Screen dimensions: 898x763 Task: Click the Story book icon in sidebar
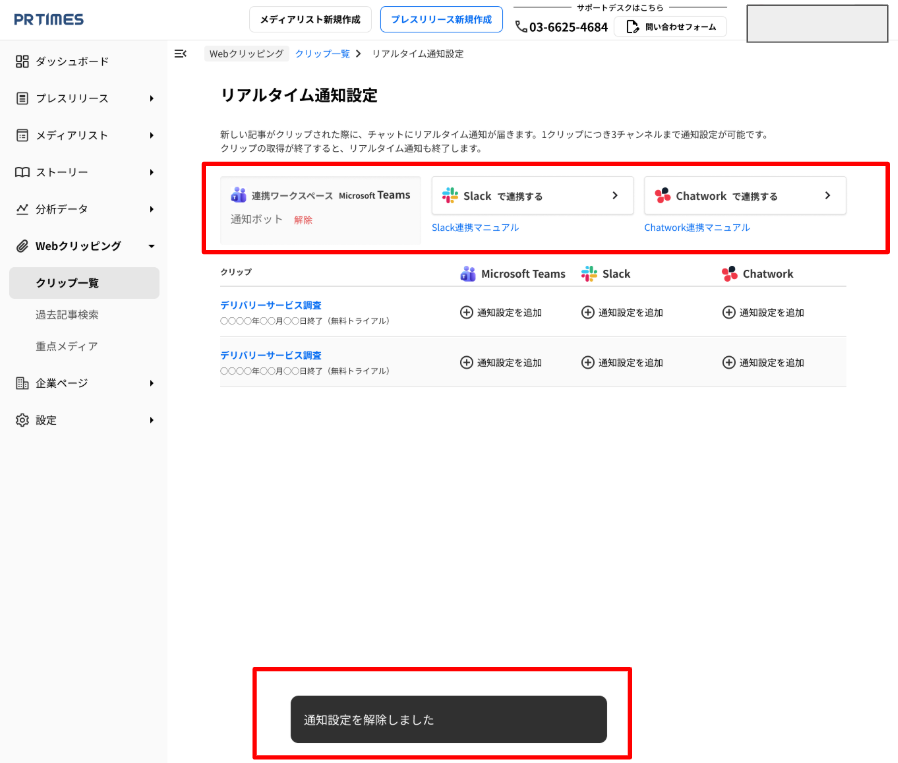(x=22, y=172)
